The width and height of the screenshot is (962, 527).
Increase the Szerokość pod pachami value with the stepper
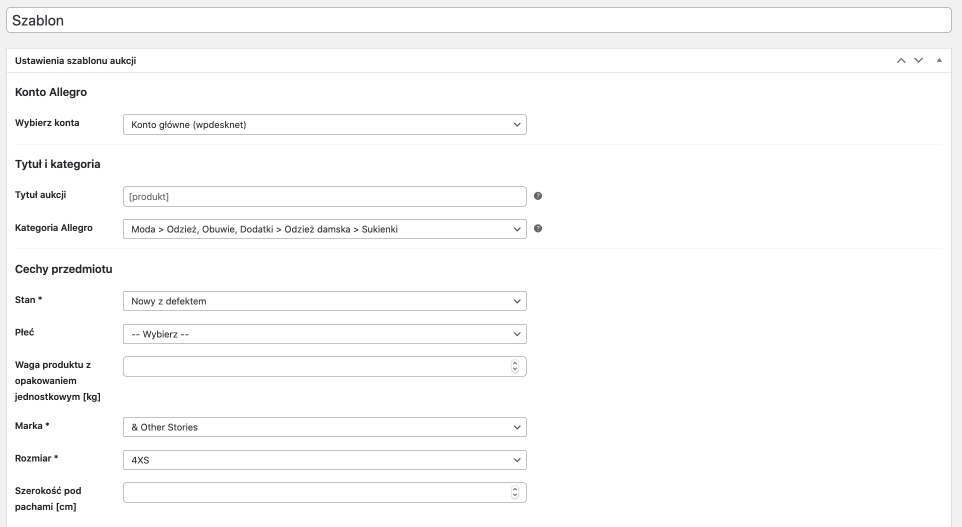point(515,489)
